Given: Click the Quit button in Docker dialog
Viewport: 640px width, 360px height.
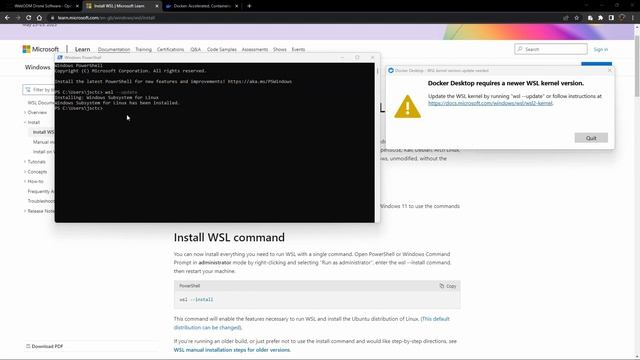Looking at the screenshot, I should pyautogui.click(x=591, y=138).
